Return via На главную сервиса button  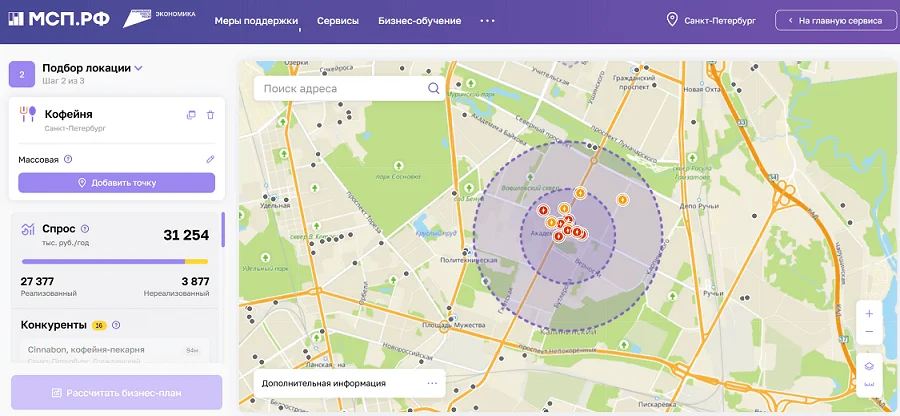[834, 20]
